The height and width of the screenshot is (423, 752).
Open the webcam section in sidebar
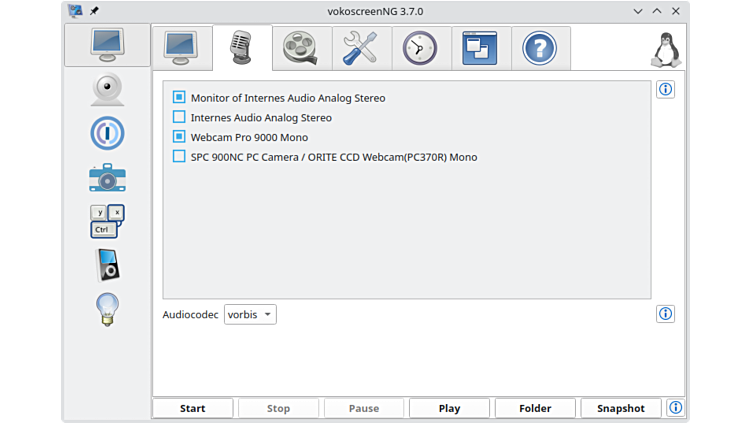coord(107,89)
